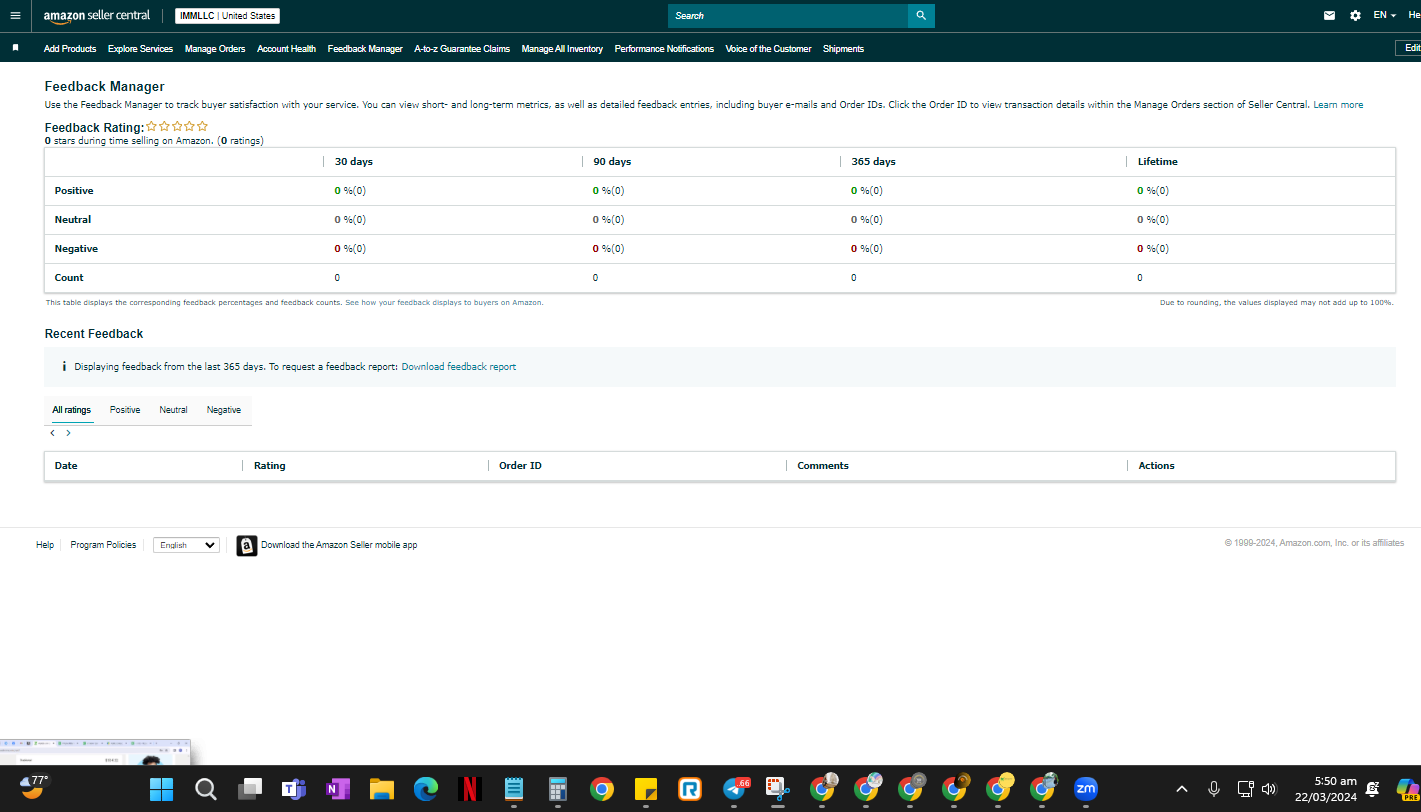Click the feedback rating stars
1421x812 pixels.
177,127
